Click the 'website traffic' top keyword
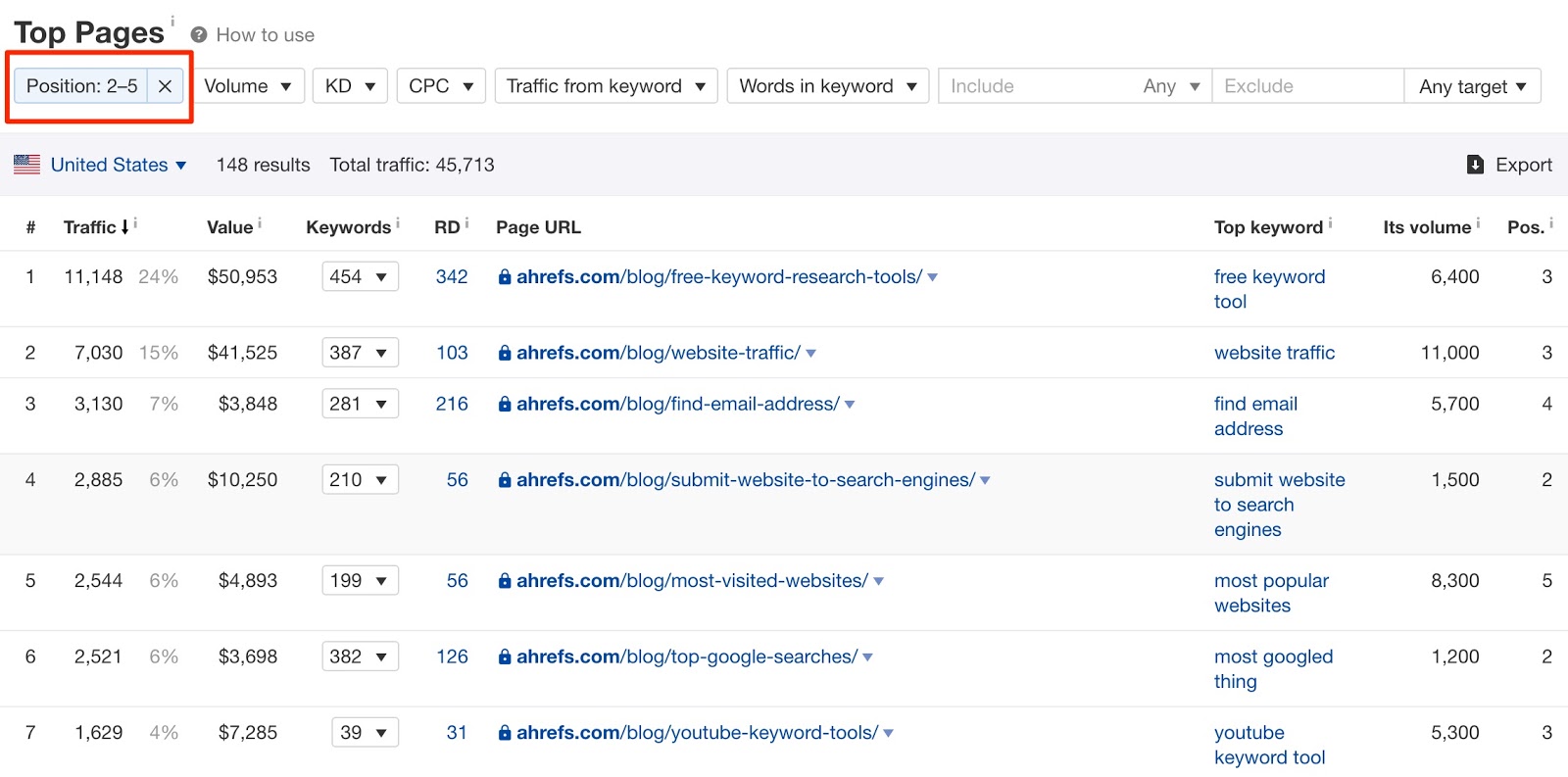 click(x=1274, y=353)
